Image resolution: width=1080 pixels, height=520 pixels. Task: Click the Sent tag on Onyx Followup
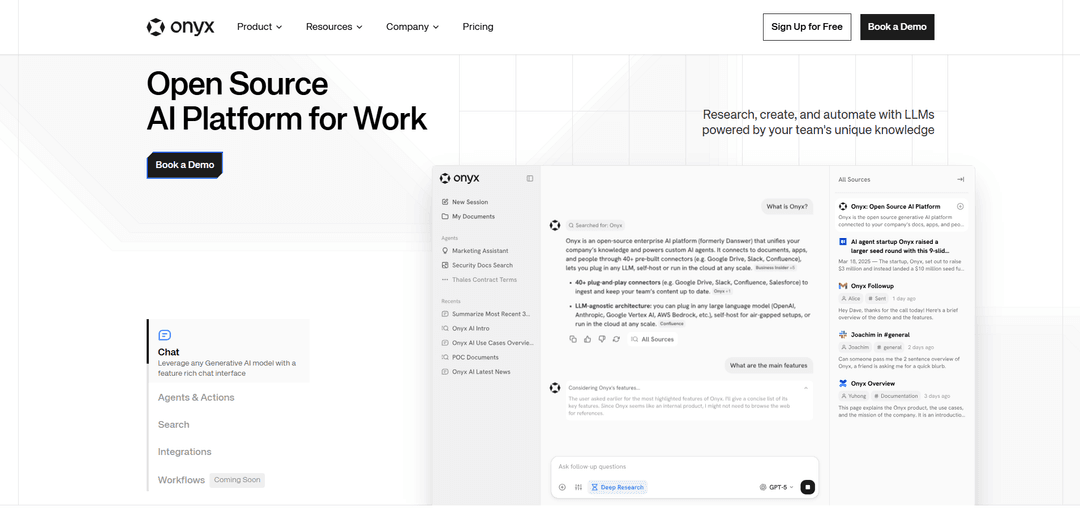pos(878,298)
